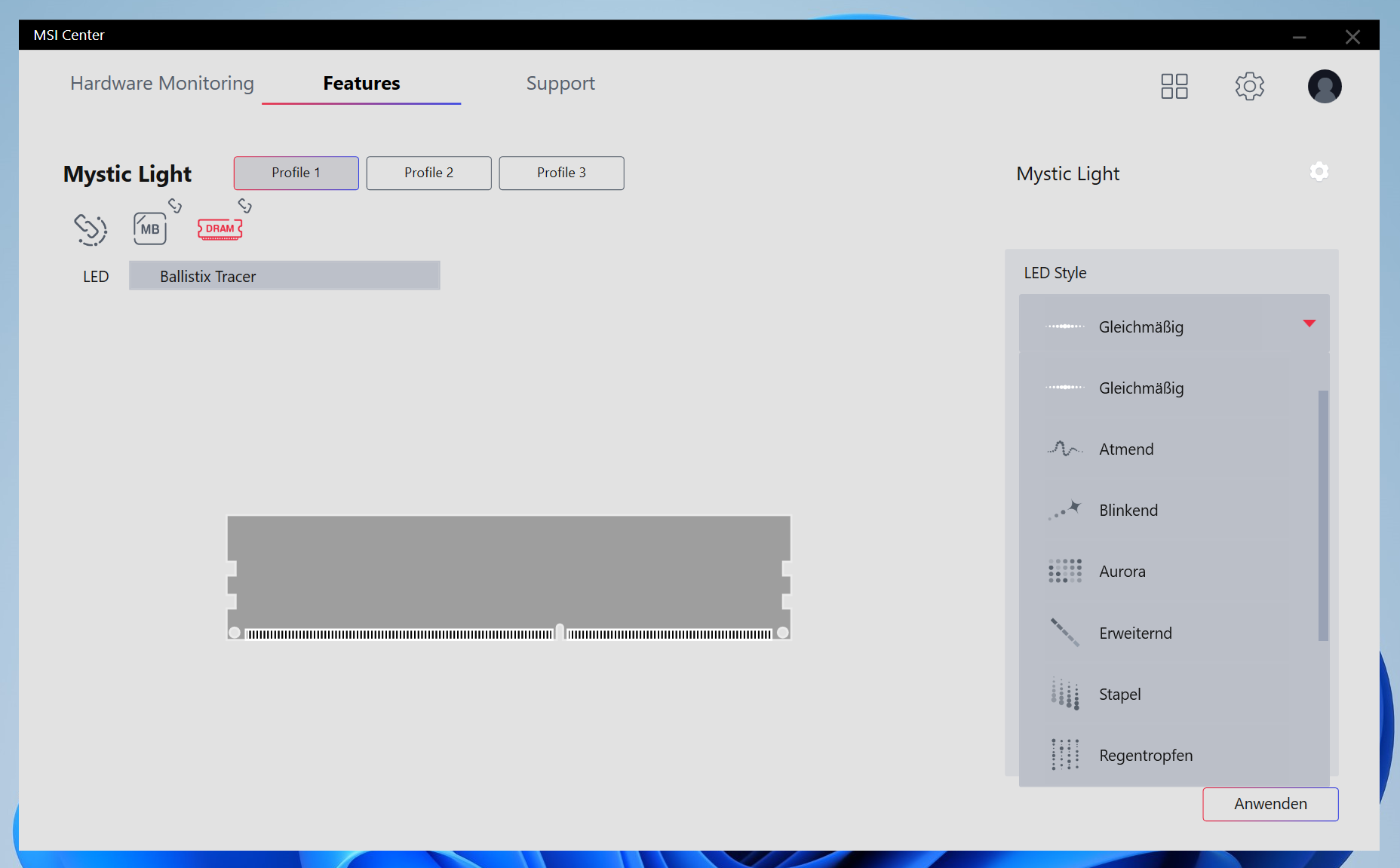Toggle the sync link above DRAM icon
Image resolution: width=1400 pixels, height=868 pixels.
(x=244, y=205)
